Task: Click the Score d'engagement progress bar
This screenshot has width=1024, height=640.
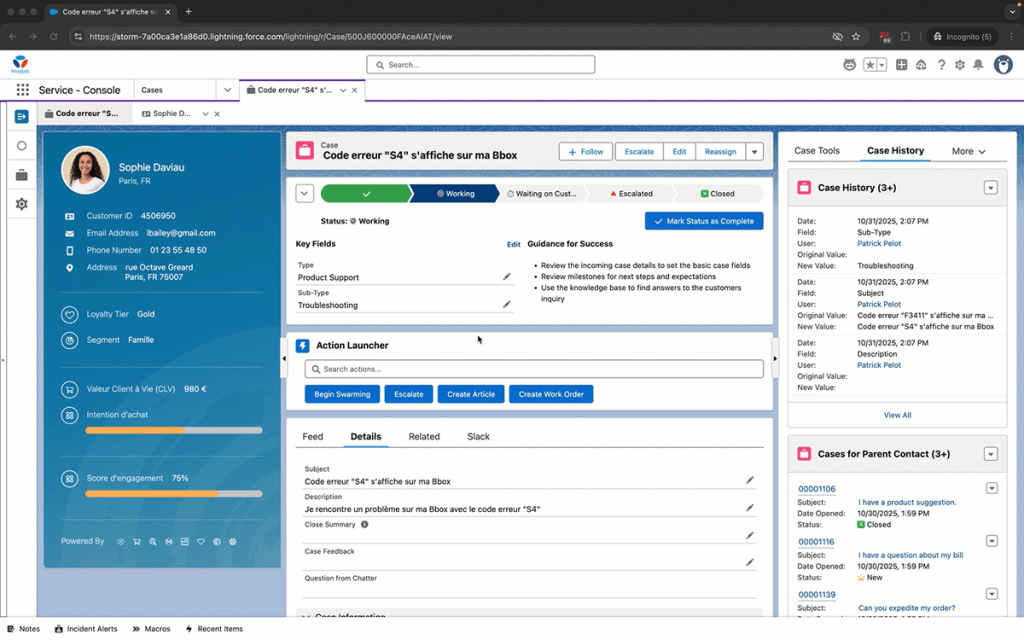Action: point(174,494)
